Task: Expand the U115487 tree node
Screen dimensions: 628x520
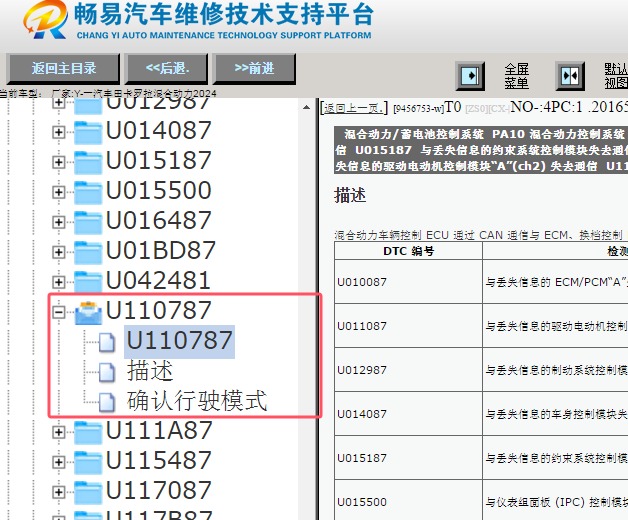Action: 58,462
